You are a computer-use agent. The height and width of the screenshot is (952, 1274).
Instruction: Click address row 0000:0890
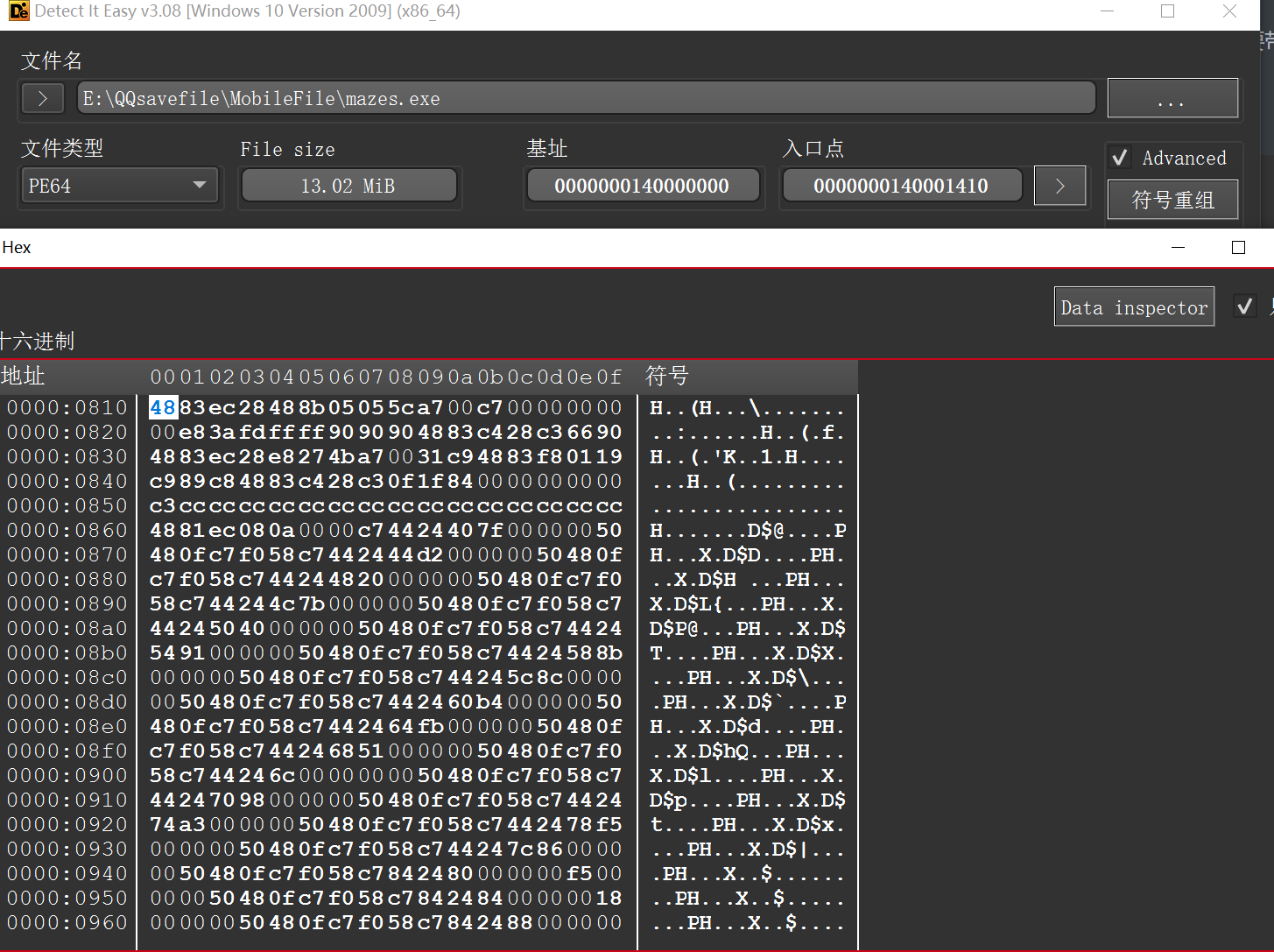click(67, 603)
